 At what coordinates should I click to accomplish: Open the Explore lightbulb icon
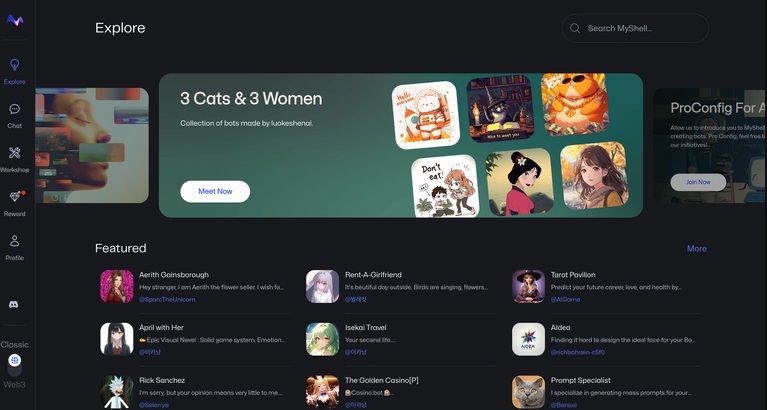click(x=15, y=65)
